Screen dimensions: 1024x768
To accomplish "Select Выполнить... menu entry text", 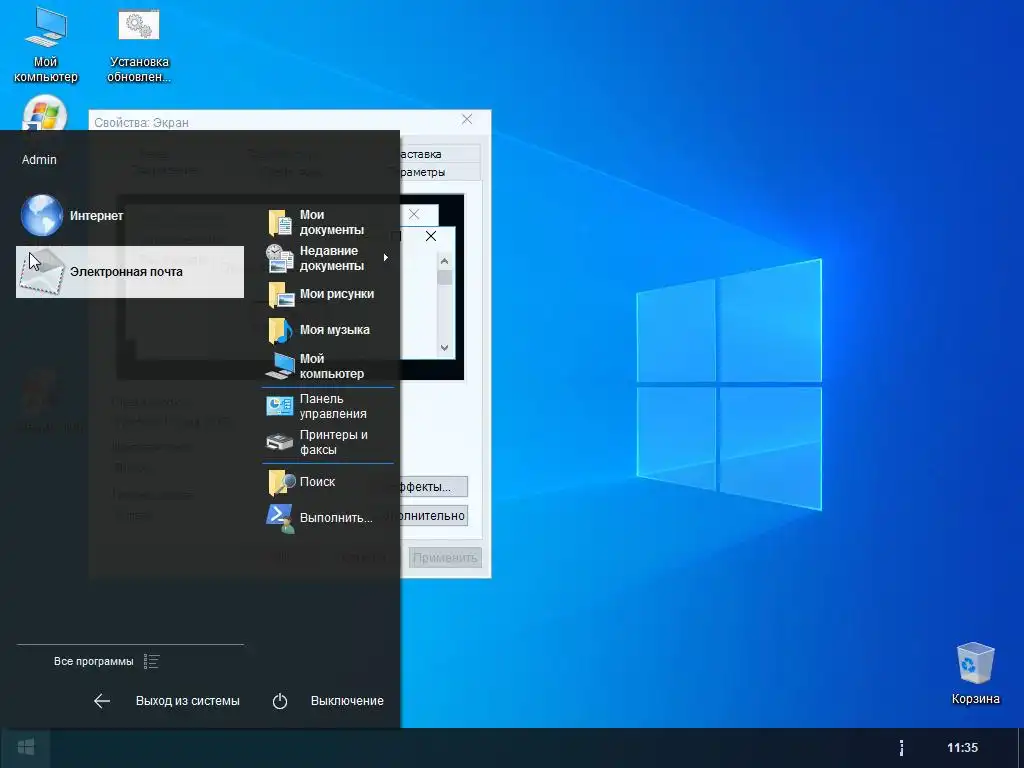I will (x=336, y=518).
